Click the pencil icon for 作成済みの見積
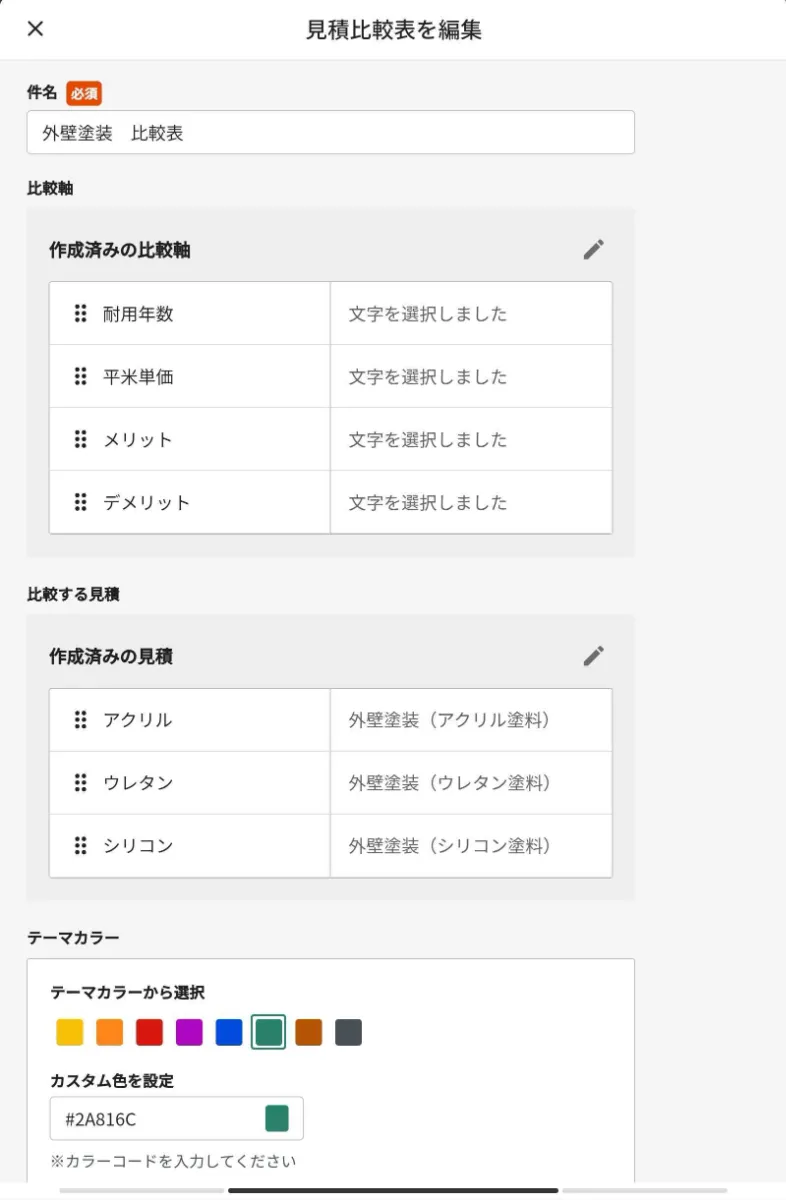 click(x=594, y=656)
